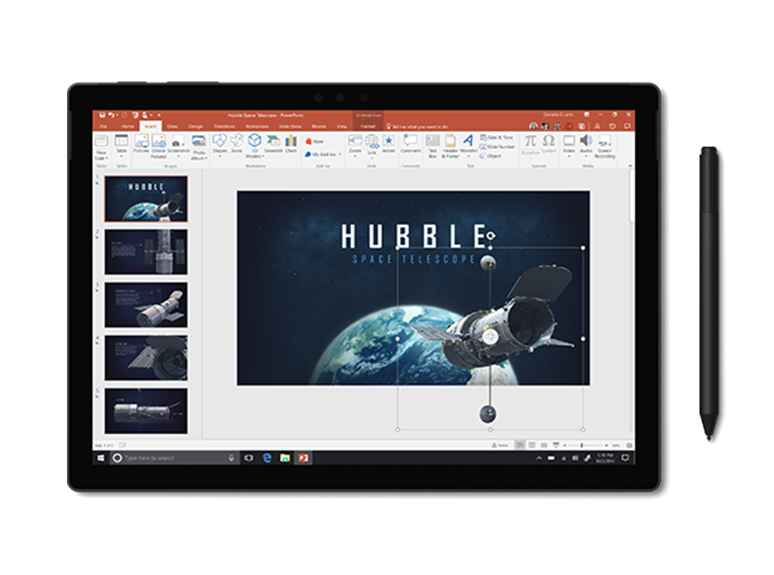Switch to the Animations tab

(x=257, y=126)
